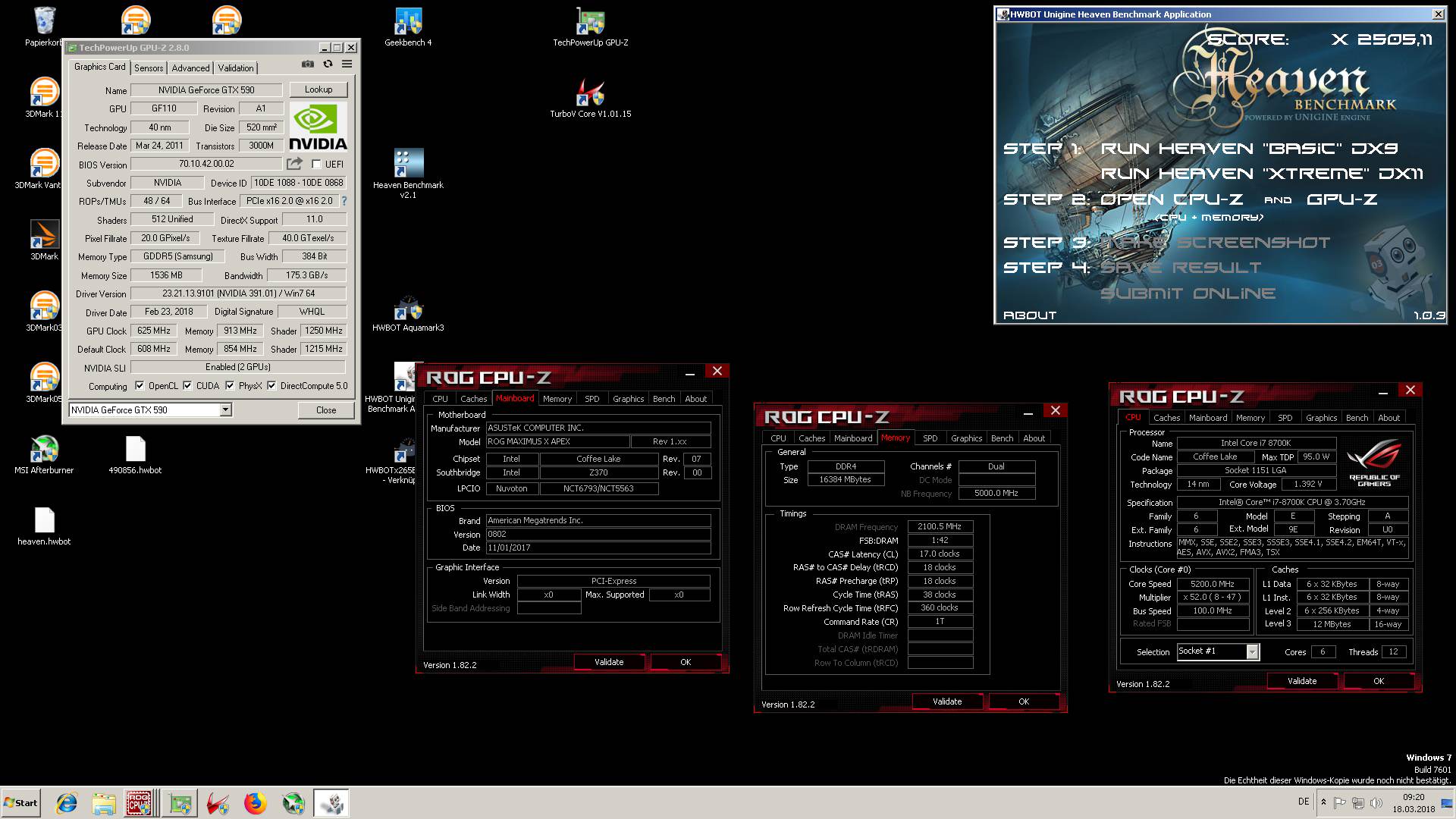Click the GPU Name field NVIDIA GeForce GTX 590

point(206,89)
